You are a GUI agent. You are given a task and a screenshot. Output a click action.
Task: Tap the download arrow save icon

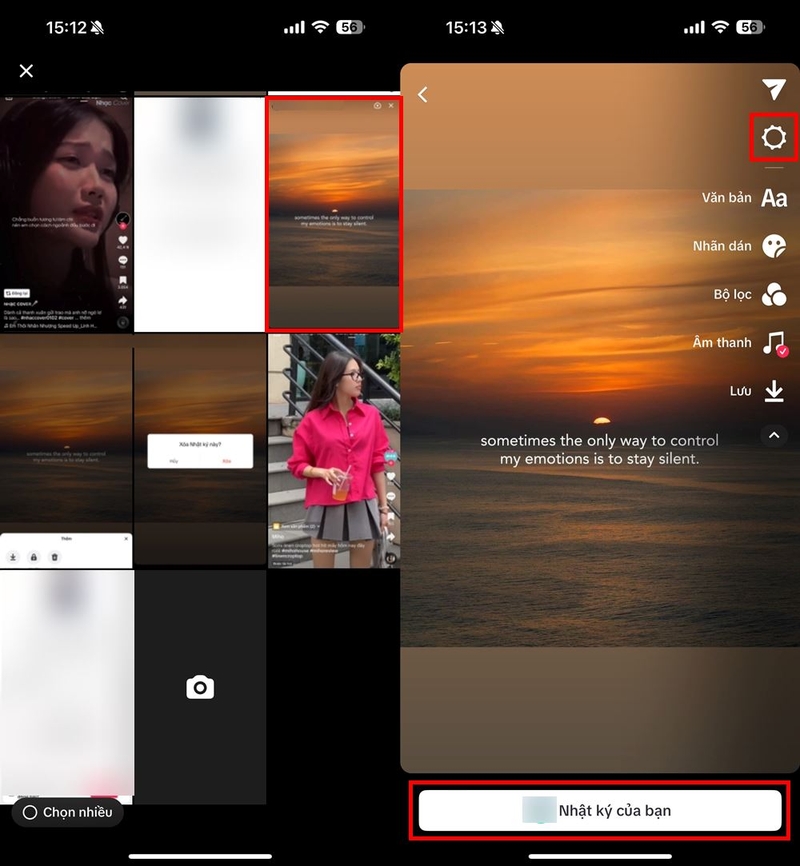click(774, 391)
